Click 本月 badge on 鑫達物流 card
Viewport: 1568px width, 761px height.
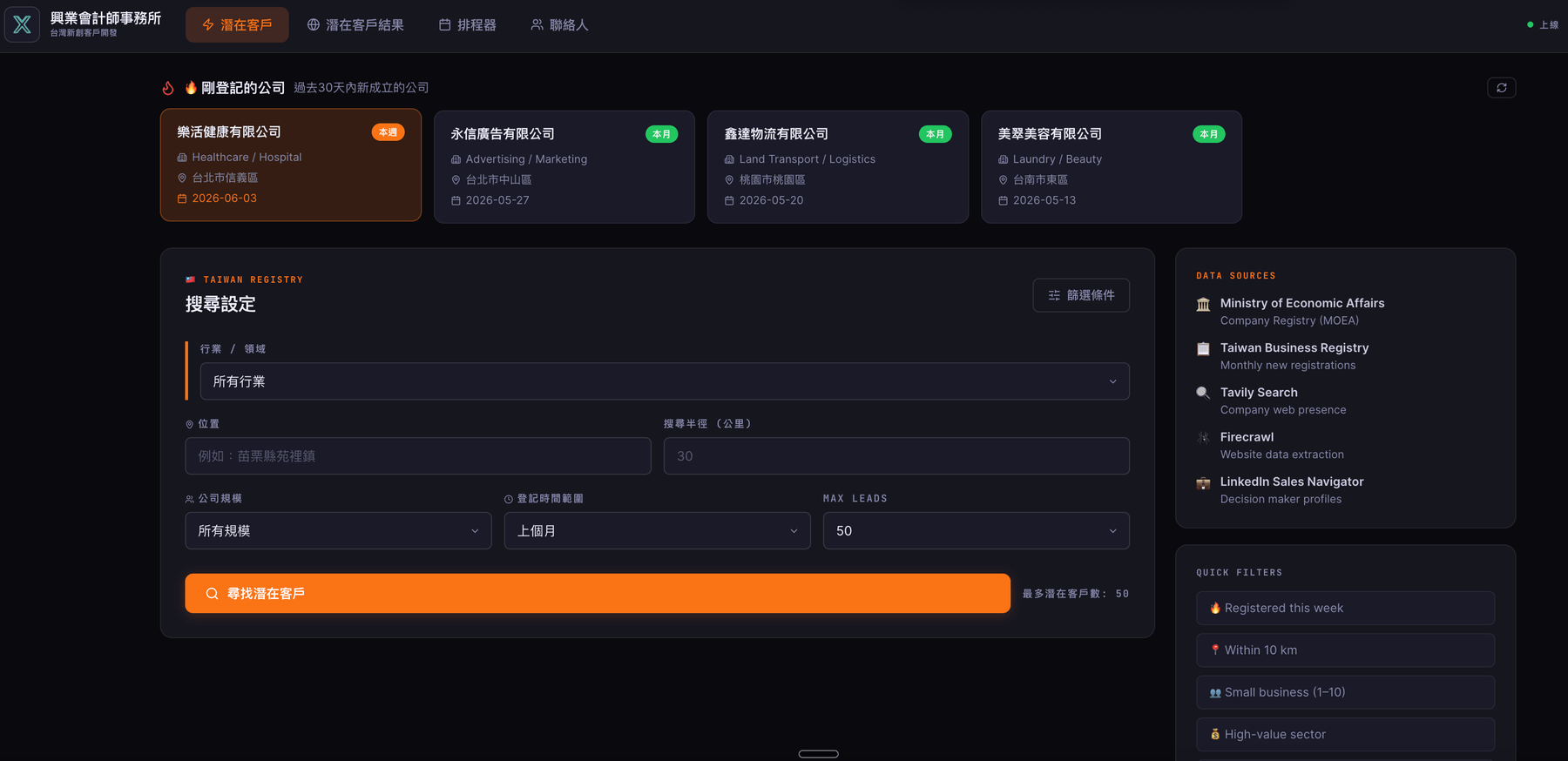[936, 134]
